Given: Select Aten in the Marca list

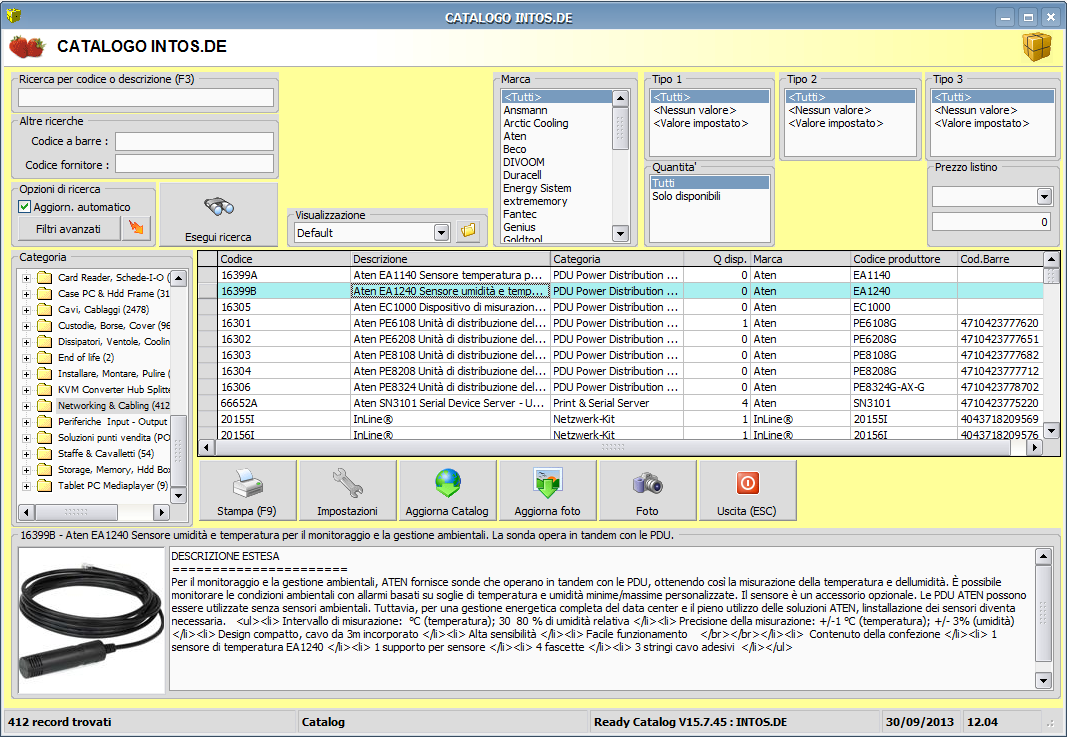Looking at the screenshot, I should coord(557,136).
